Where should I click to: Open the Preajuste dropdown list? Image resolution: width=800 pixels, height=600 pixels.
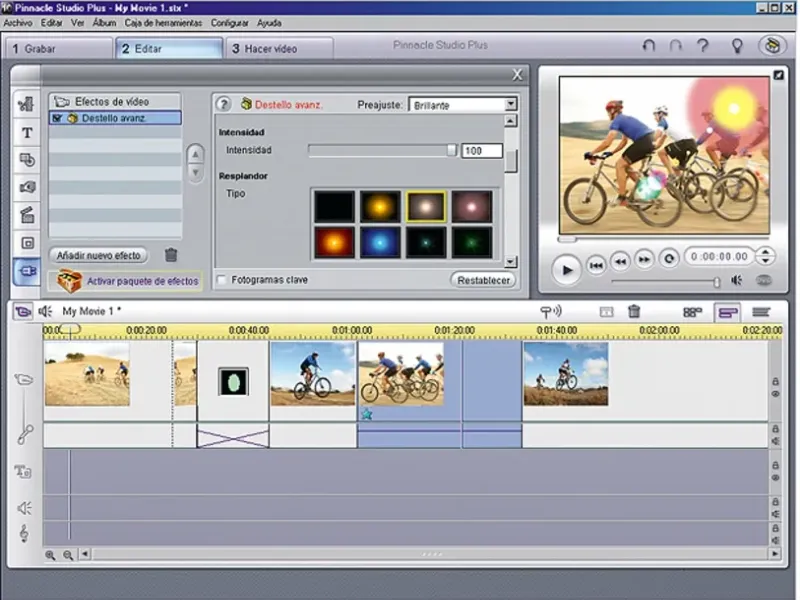click(510, 104)
